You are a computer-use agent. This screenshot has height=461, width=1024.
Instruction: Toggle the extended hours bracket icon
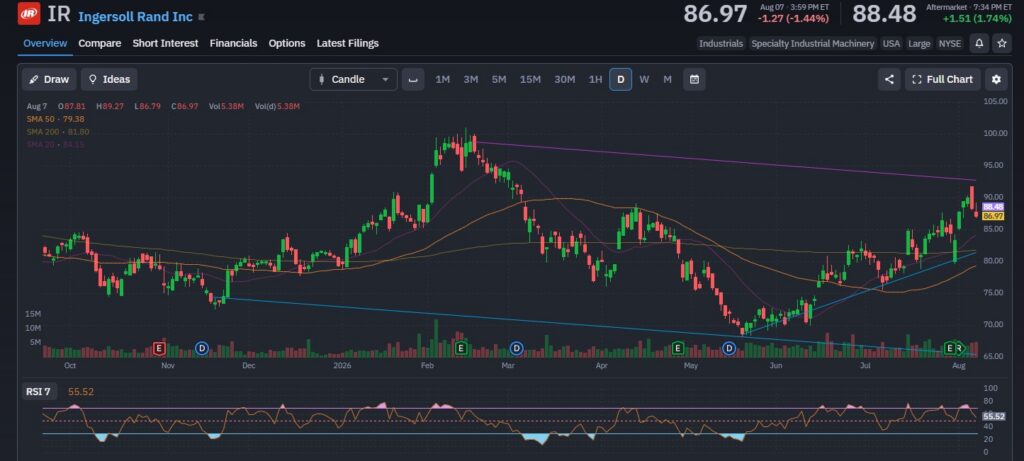pos(413,79)
